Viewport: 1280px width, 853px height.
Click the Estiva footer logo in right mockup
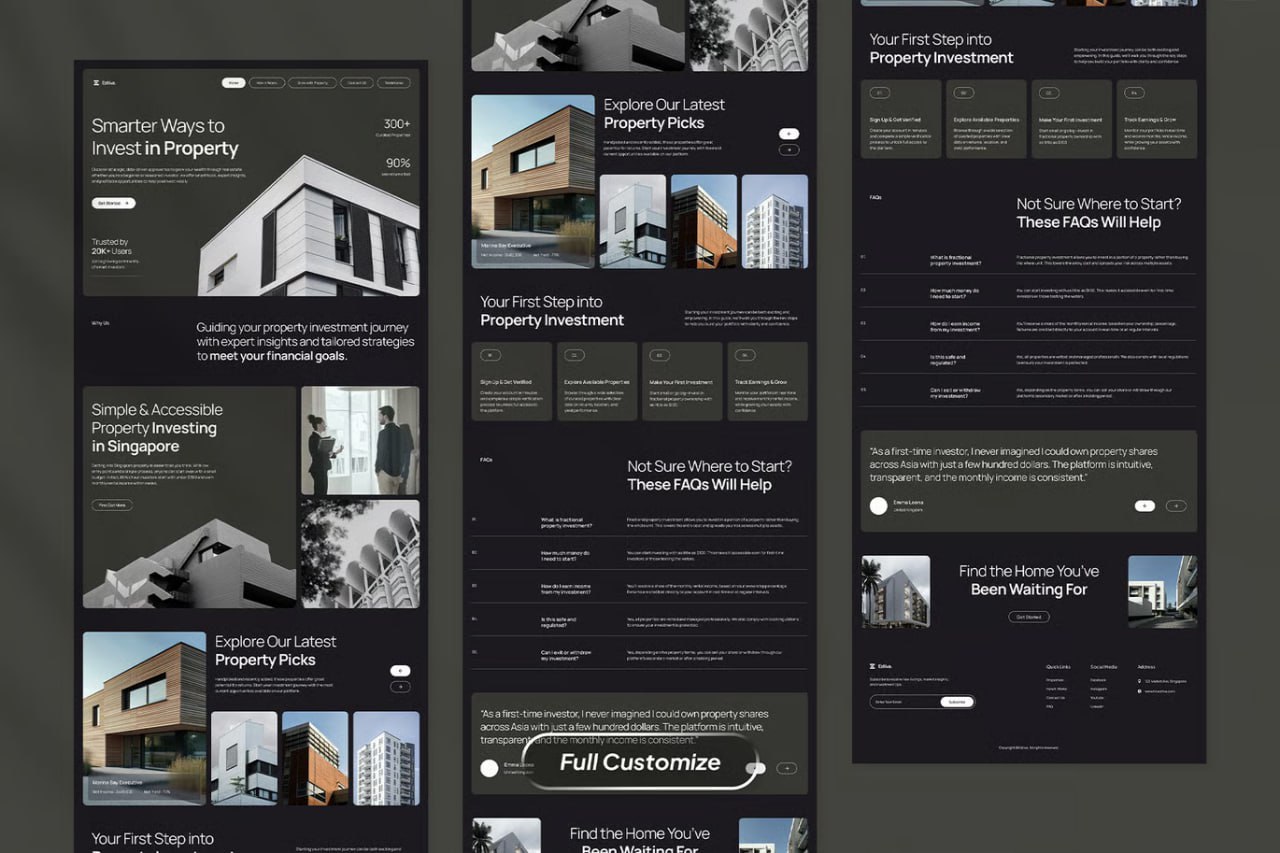[x=881, y=666]
